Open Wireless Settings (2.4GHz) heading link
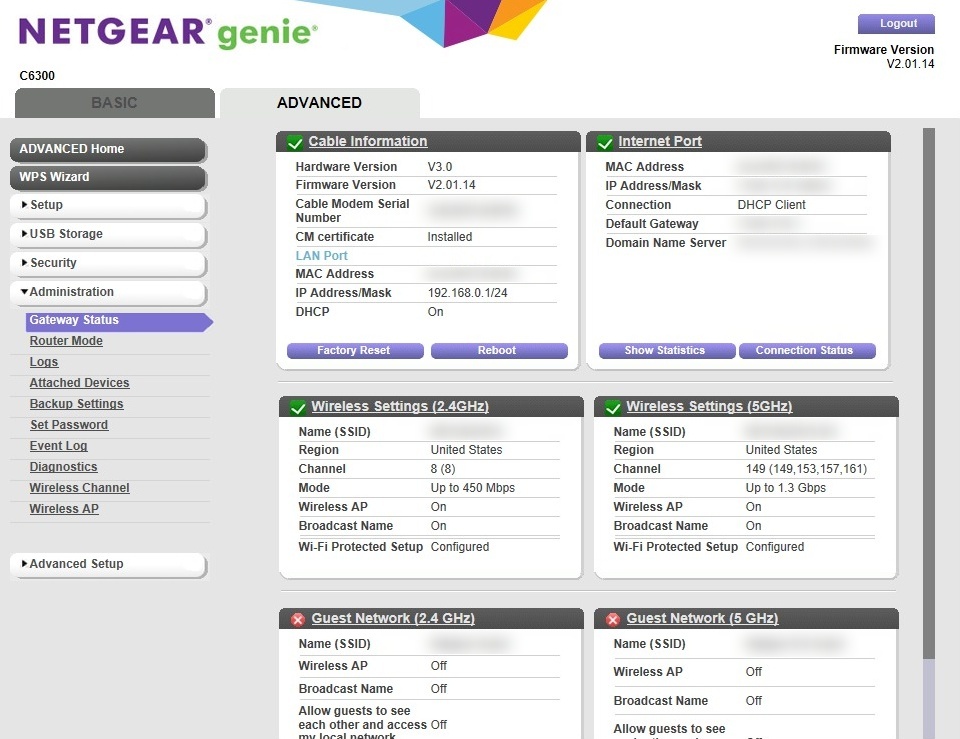The image size is (960, 739). (400, 407)
